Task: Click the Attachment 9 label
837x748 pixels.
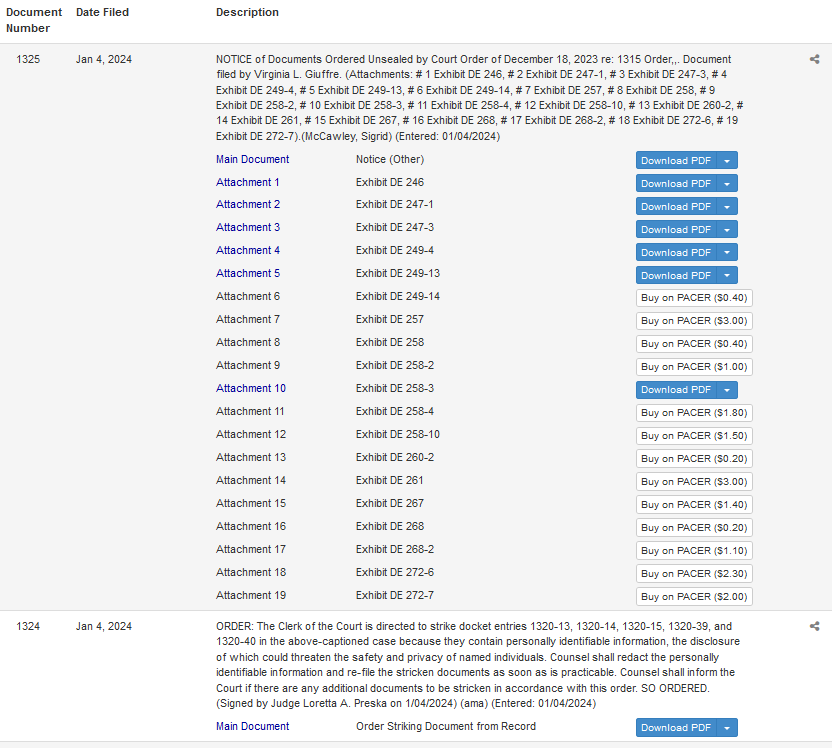Action: click(x=248, y=365)
